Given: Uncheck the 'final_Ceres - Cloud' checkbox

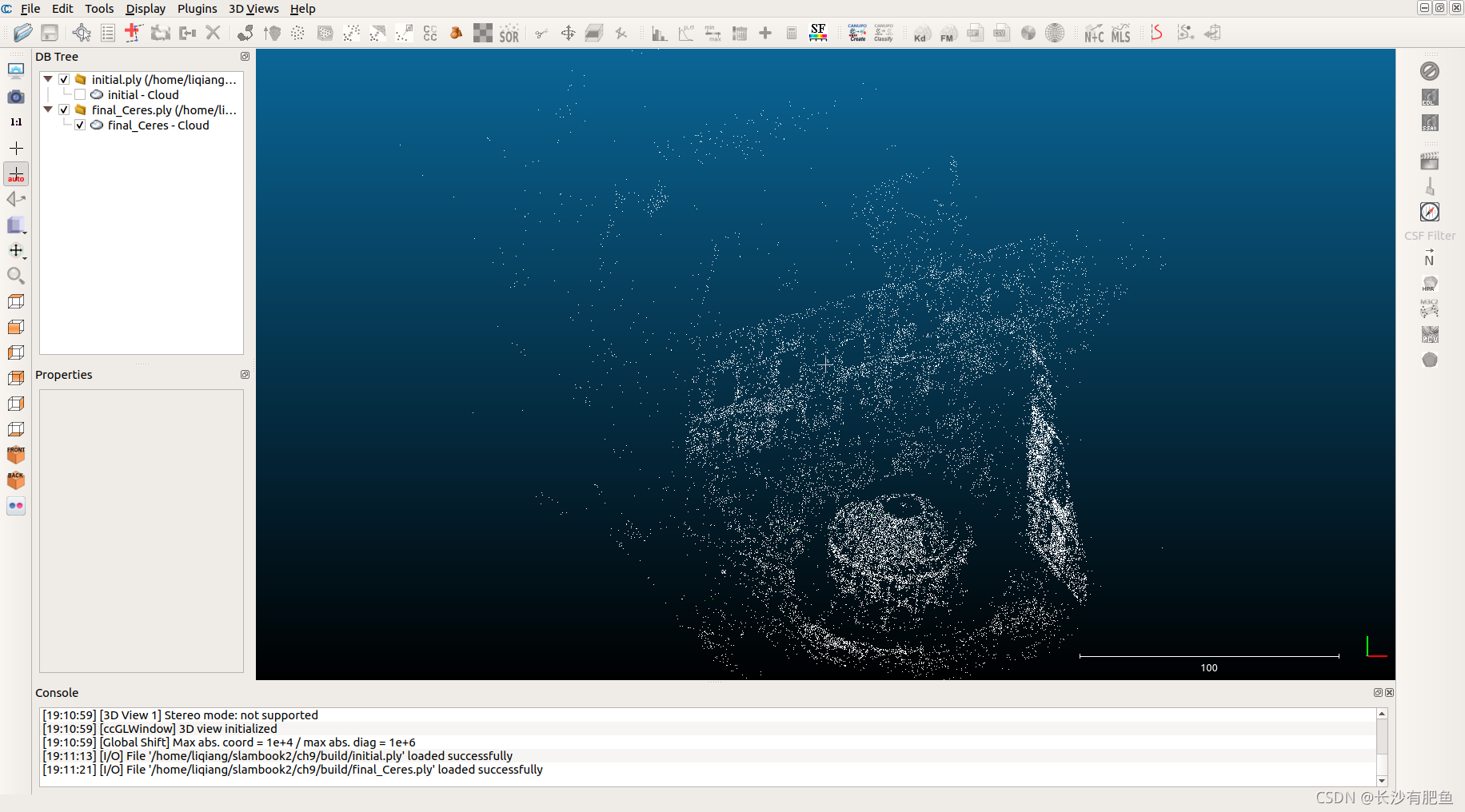Looking at the screenshot, I should (x=80, y=125).
